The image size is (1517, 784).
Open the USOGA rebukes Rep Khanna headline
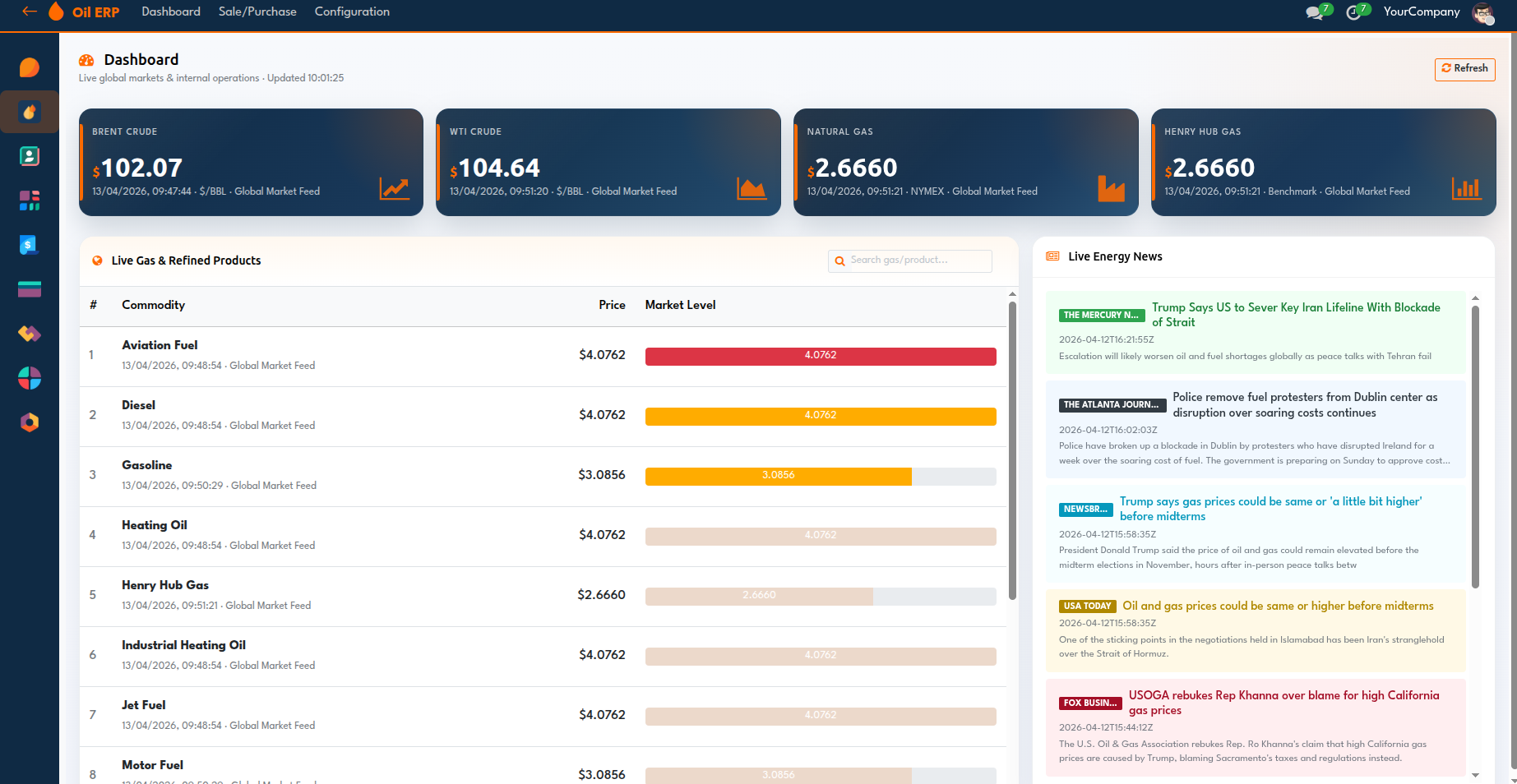tap(1283, 703)
